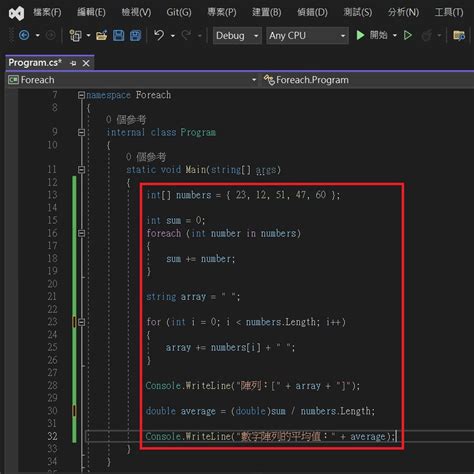
Task: Open the Any CPU platform dropdown
Action: (307, 35)
